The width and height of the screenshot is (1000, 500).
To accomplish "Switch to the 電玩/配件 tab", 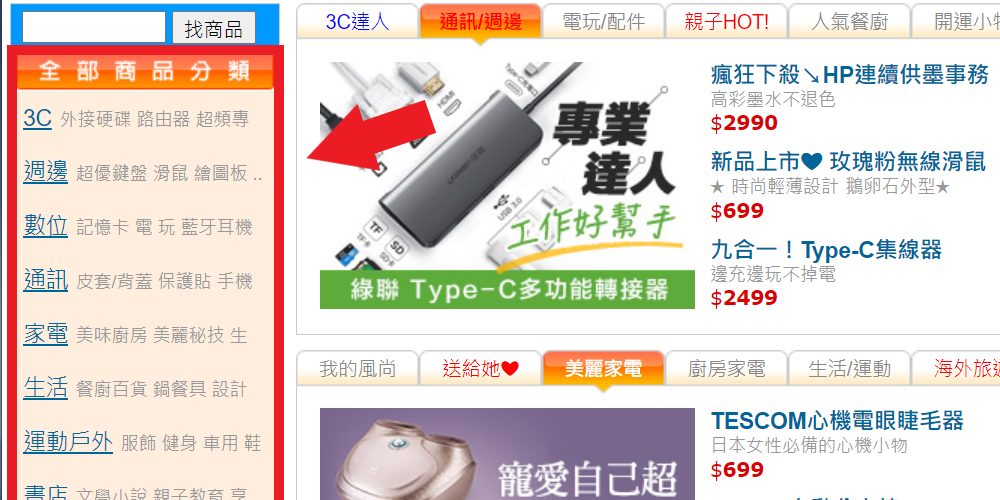I will pyautogui.click(x=602, y=22).
